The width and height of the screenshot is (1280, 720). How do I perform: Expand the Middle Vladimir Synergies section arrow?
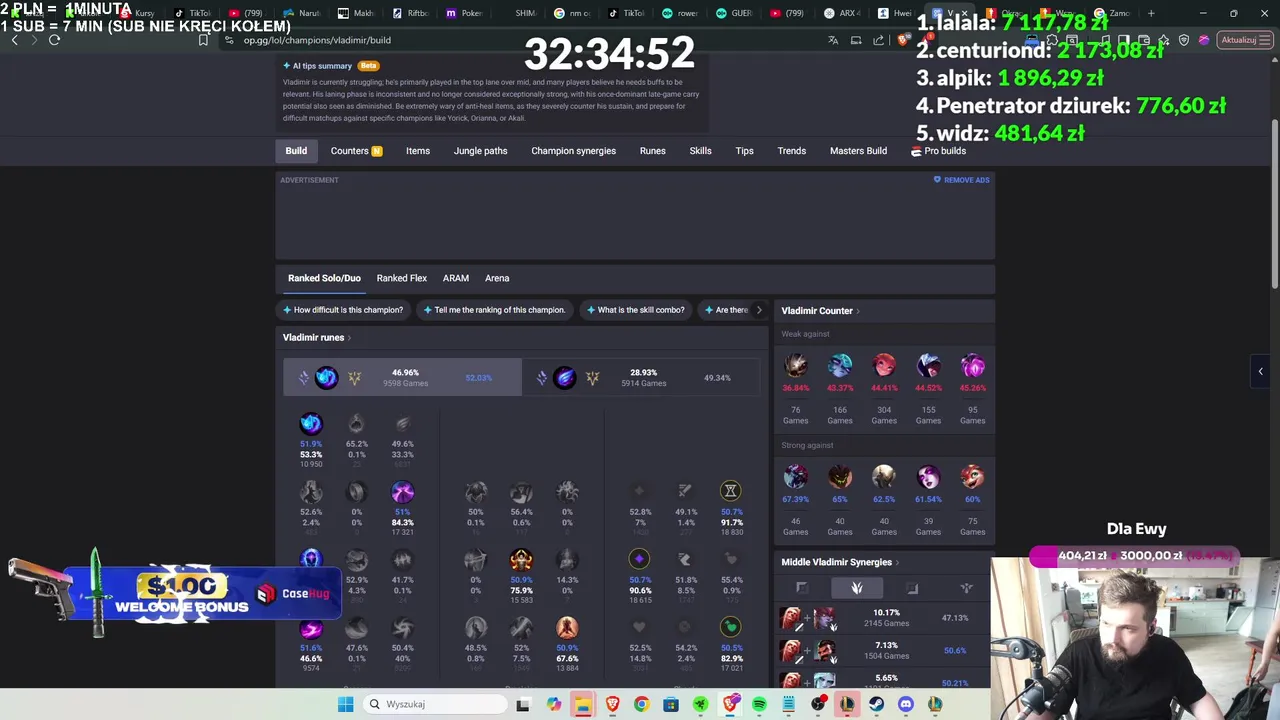click(x=897, y=562)
